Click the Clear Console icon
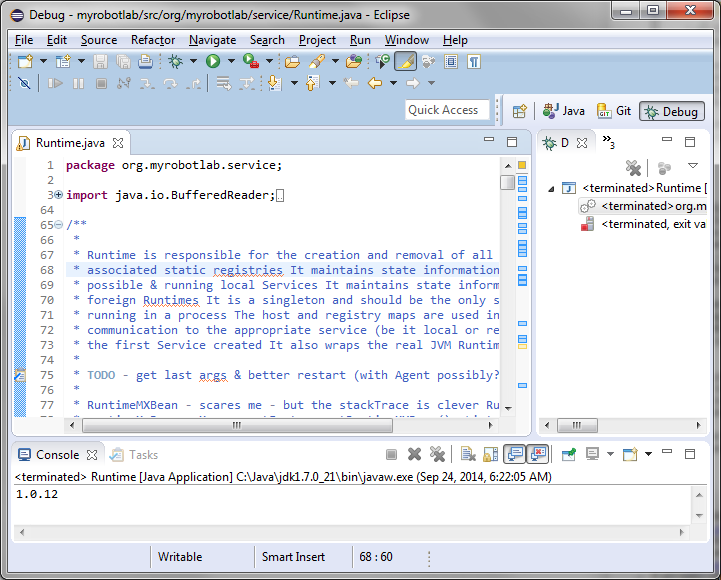The width and height of the screenshot is (721, 580). 468,454
